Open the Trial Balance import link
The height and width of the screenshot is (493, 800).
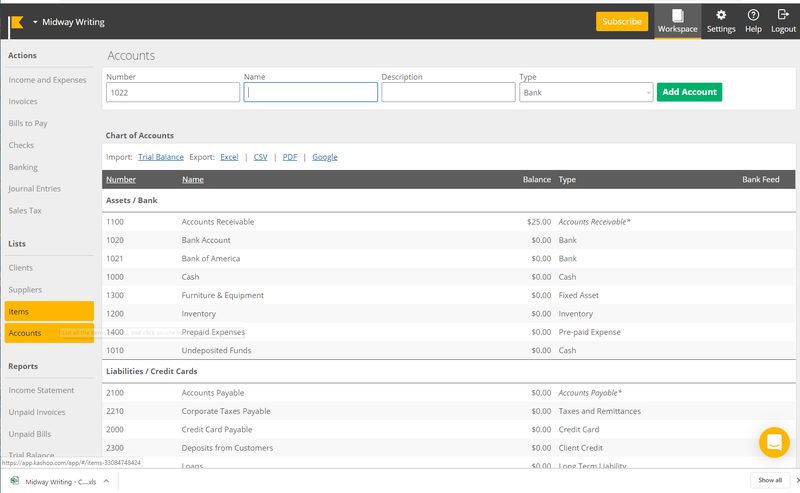pos(161,157)
